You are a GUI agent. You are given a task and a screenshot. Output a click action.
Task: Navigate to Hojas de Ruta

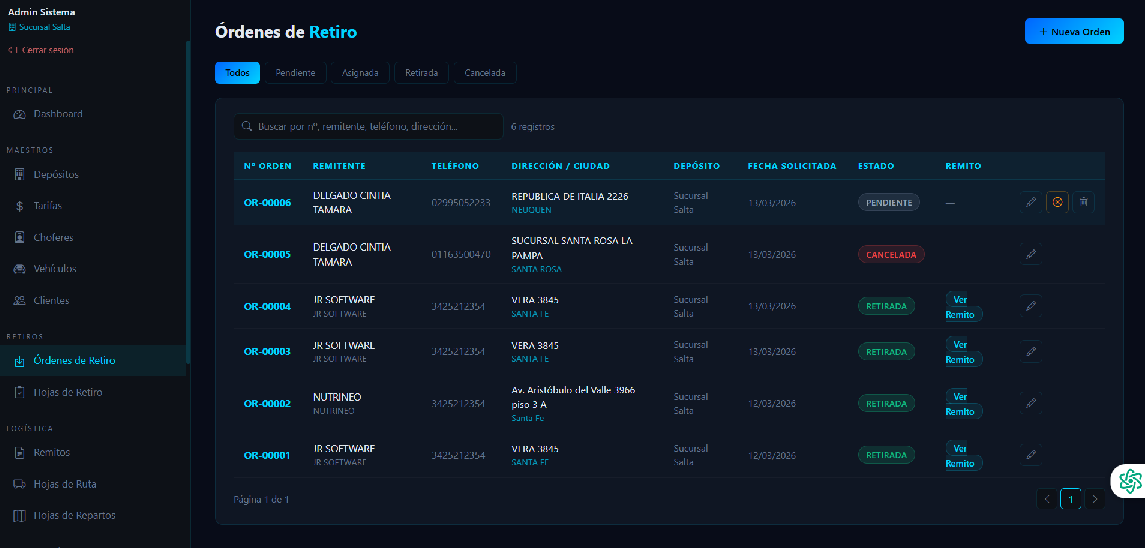[x=64, y=484]
